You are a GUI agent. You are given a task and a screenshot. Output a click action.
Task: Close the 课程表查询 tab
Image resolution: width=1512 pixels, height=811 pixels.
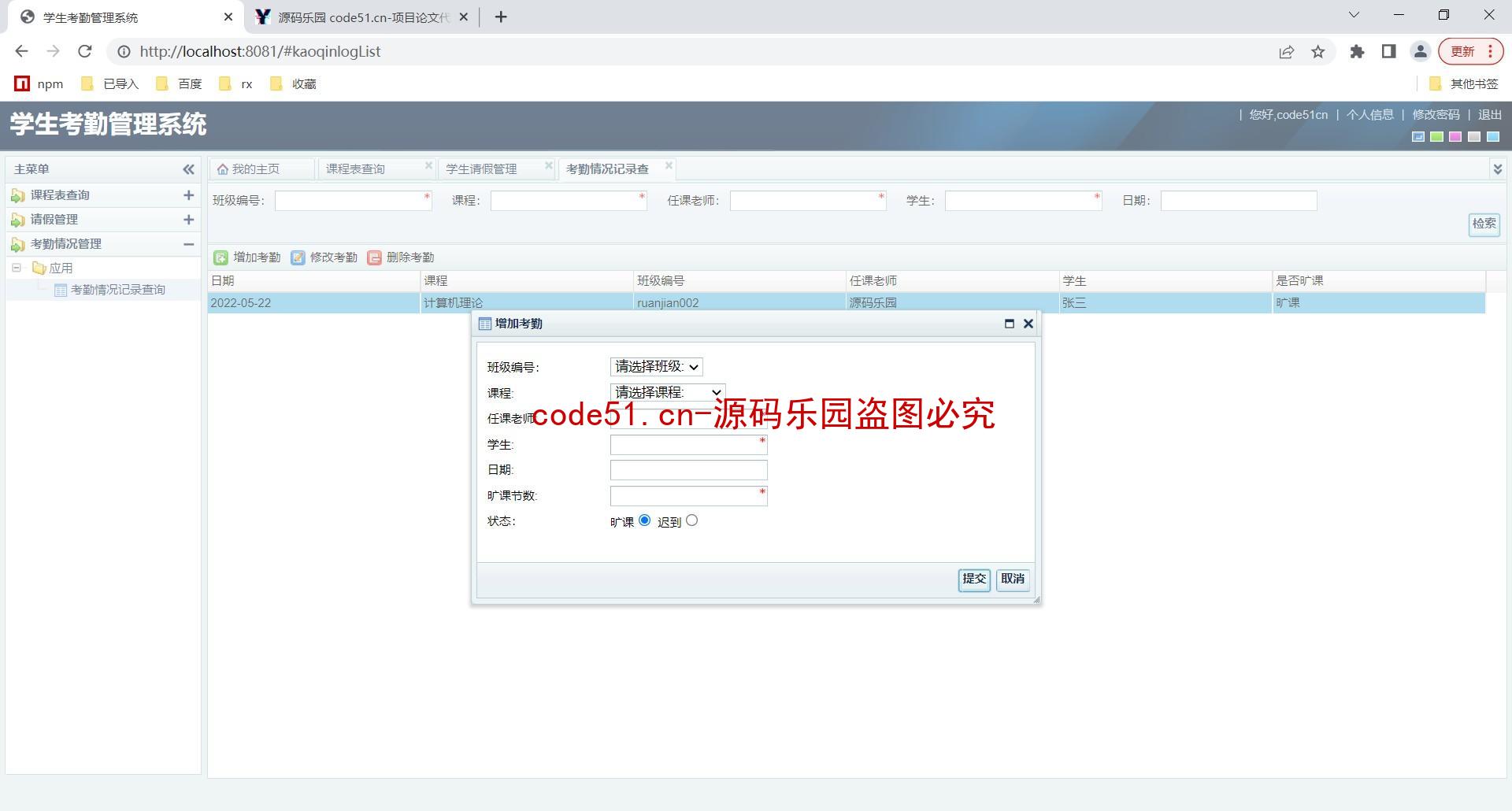click(428, 165)
